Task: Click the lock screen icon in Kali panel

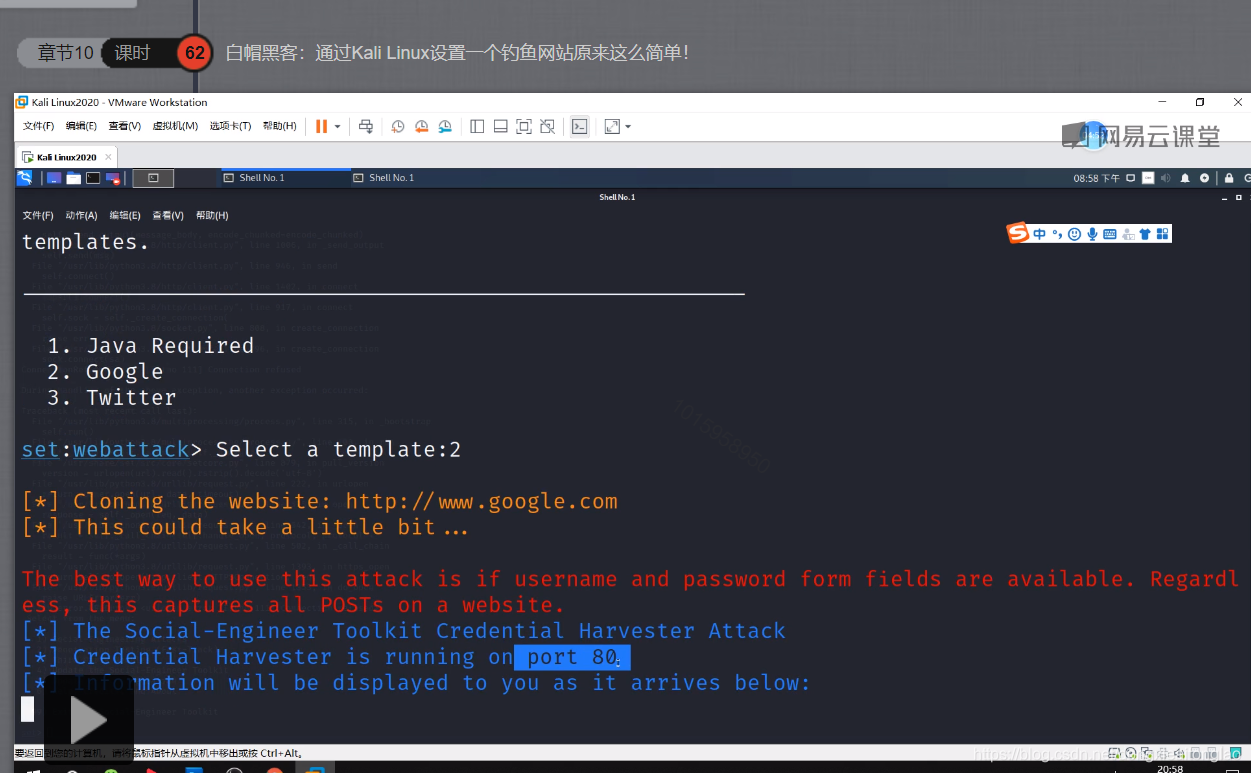Action: click(1229, 178)
